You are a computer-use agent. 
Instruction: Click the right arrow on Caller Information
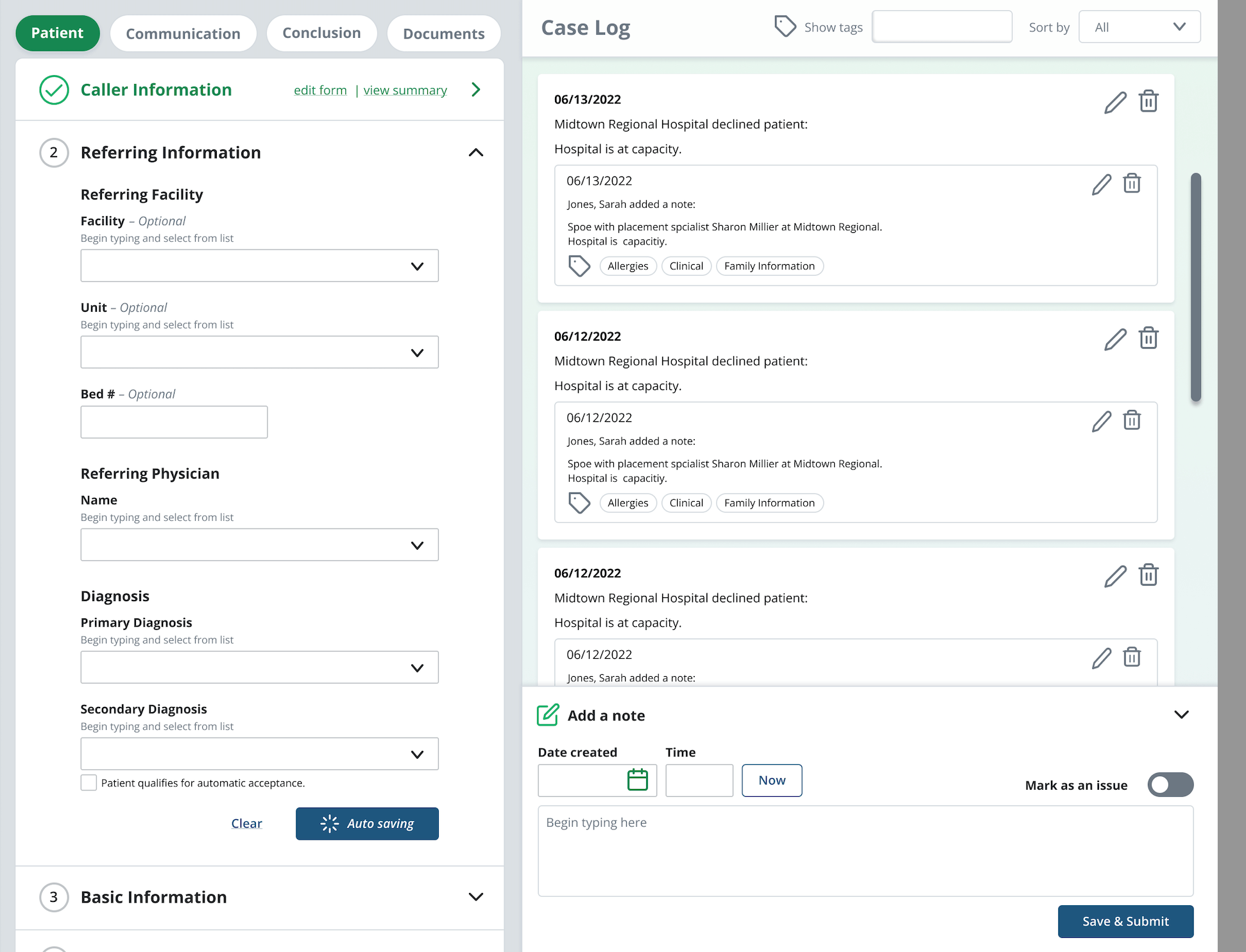(x=475, y=90)
